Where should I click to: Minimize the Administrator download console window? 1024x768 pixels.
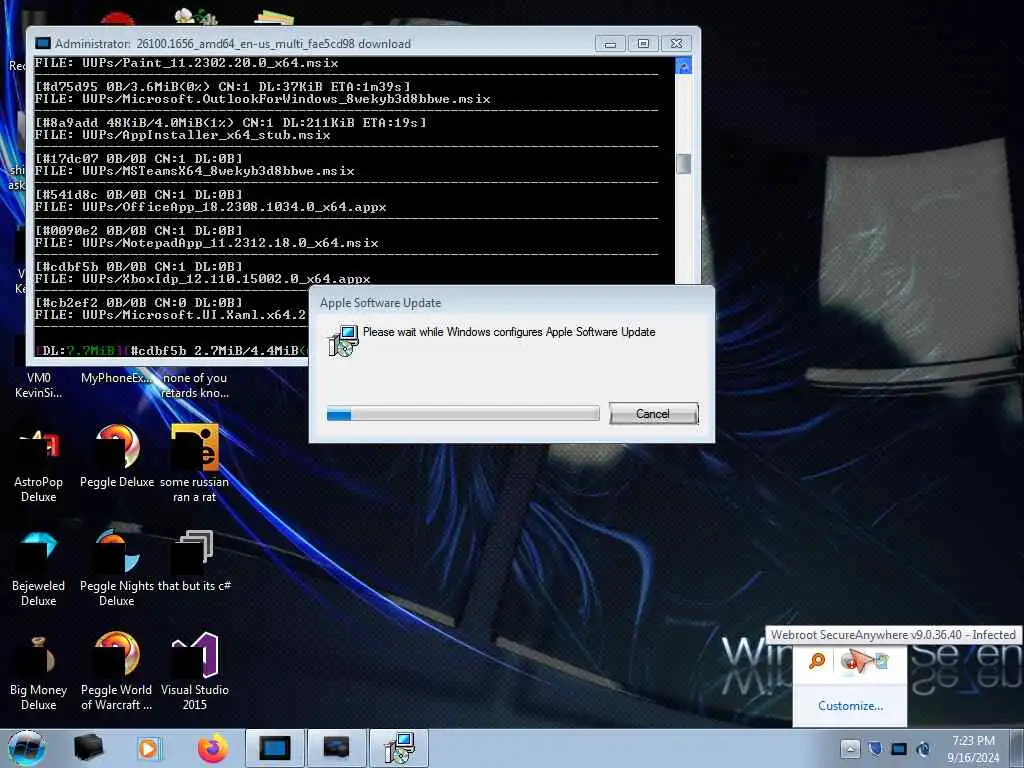pyautogui.click(x=610, y=44)
